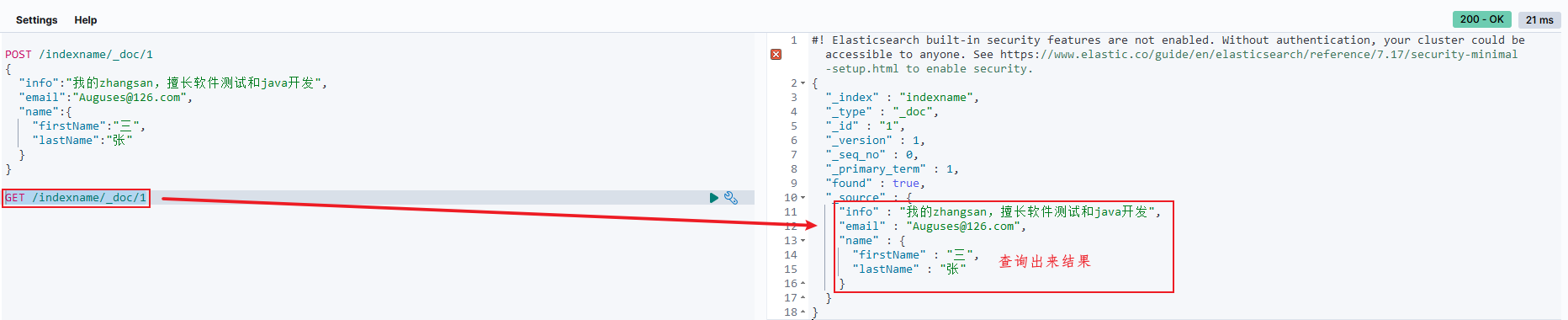
Task: Place cursor on GET /indexname/_doc/1 line
Action: [76, 198]
